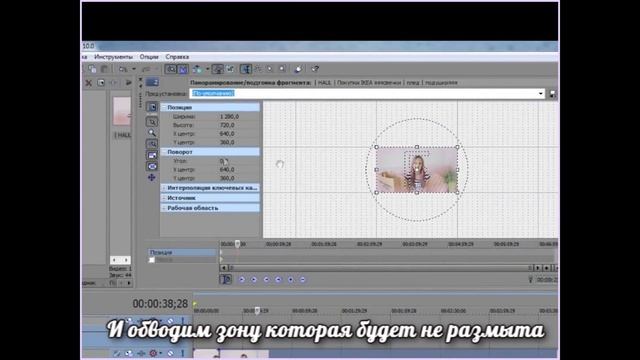Viewport: 640px width, 360px height.
Task: Click the Undo arrow icon
Action: tap(123, 69)
